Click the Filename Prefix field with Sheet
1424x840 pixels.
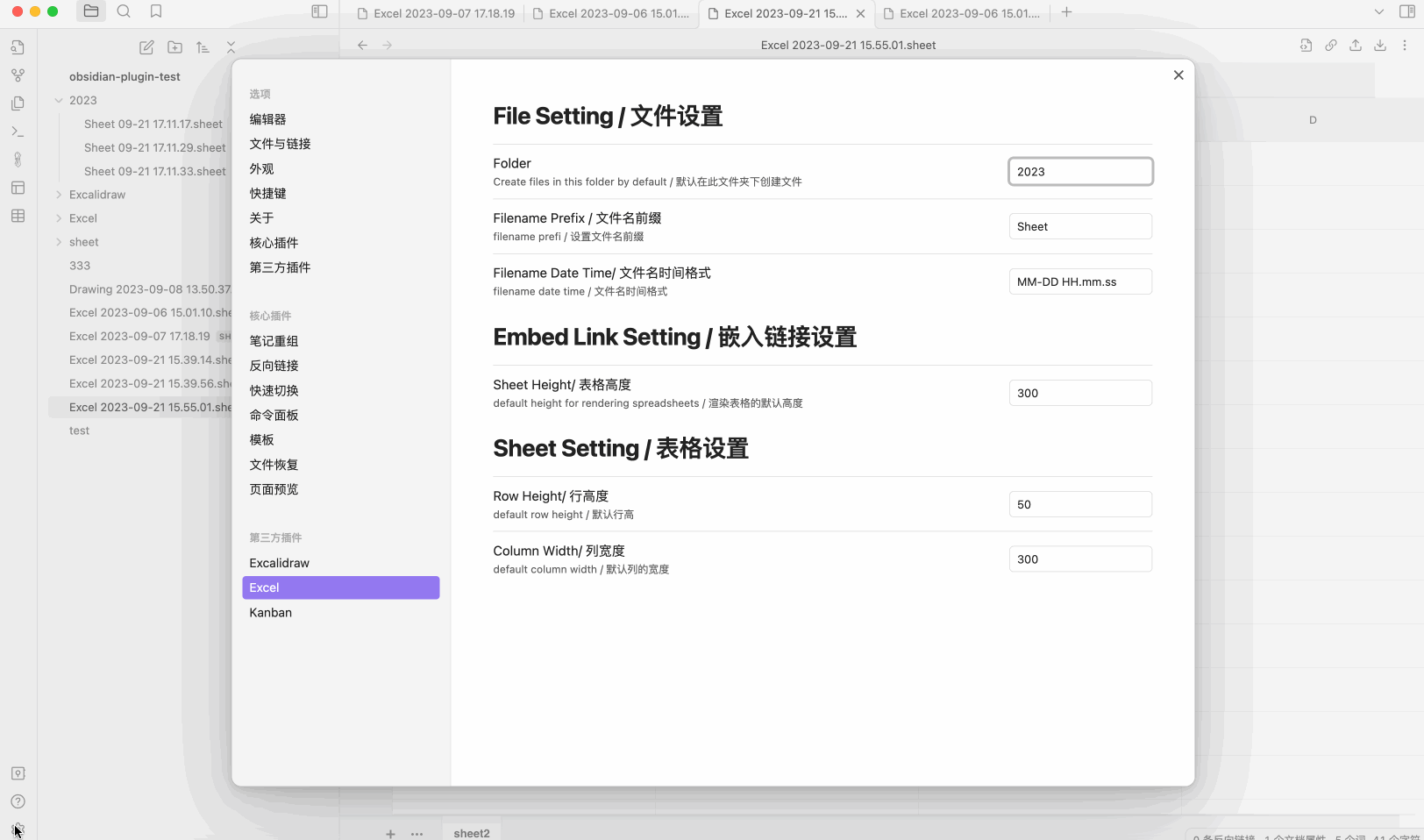[1080, 226]
